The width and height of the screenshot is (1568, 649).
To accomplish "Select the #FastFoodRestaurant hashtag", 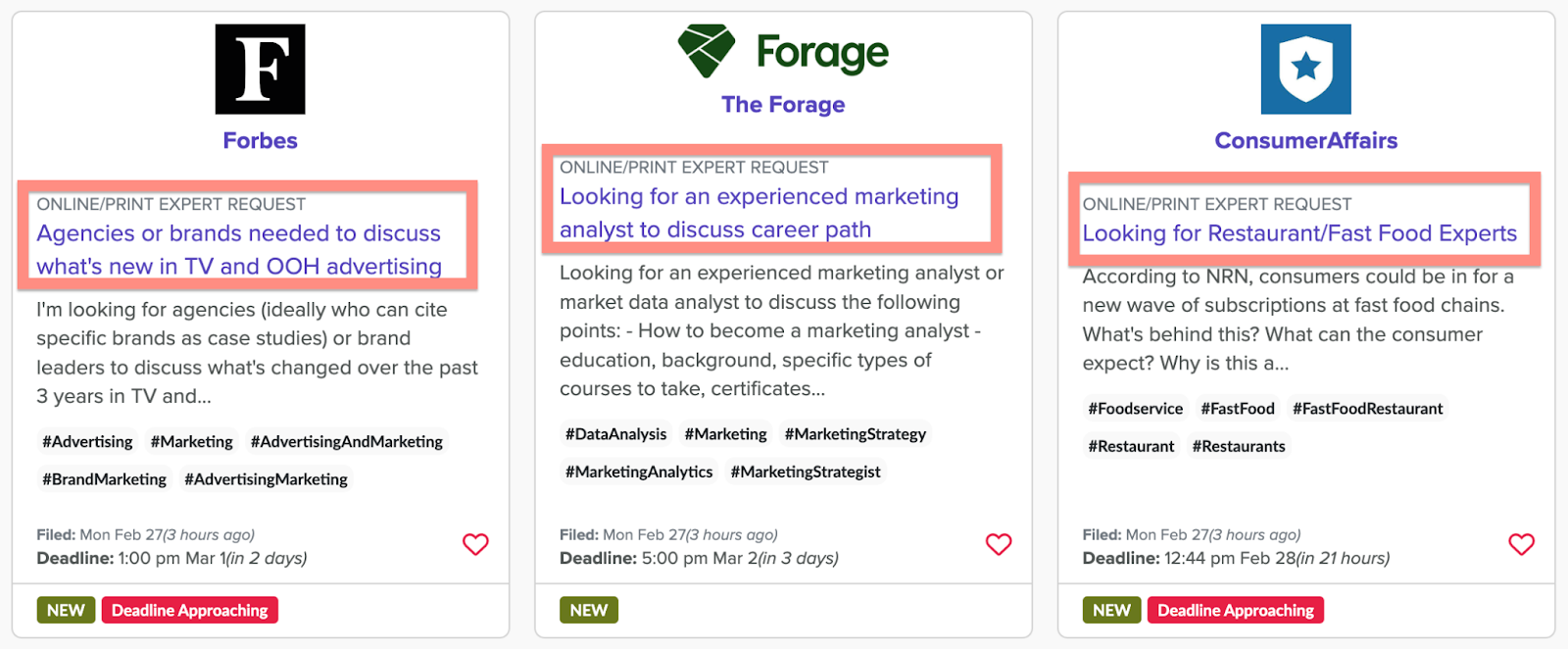I will pyautogui.click(x=1367, y=409).
